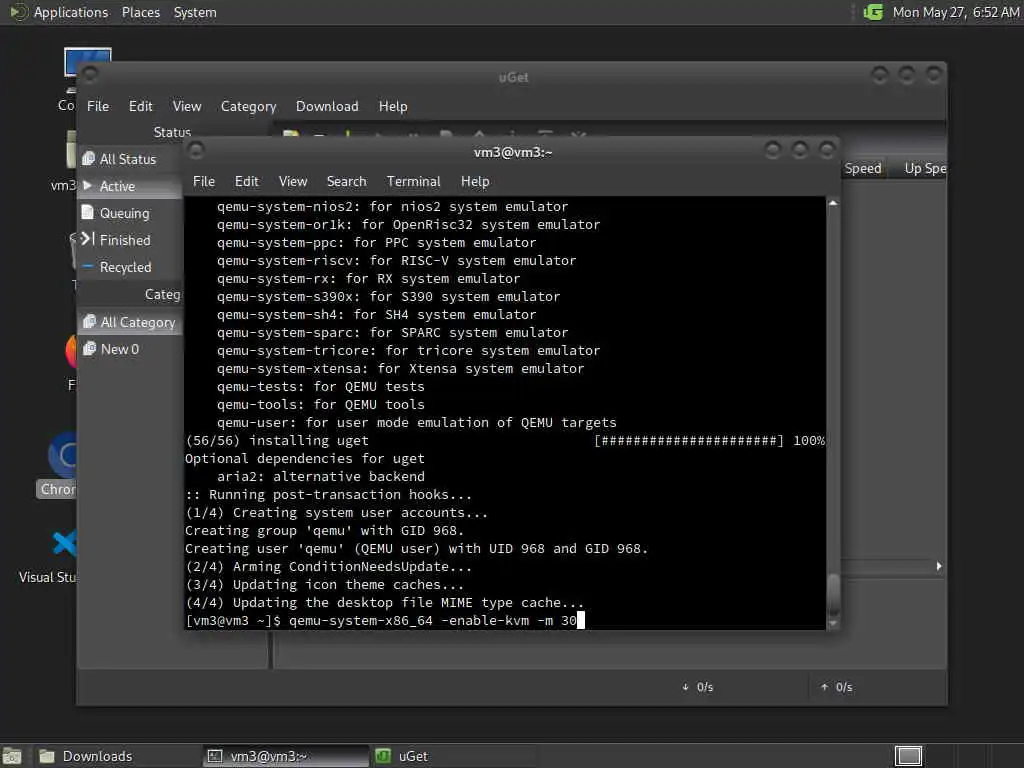The width and height of the screenshot is (1024, 768).
Task: Click the All Status stacked pages icon
Action: (x=88, y=159)
